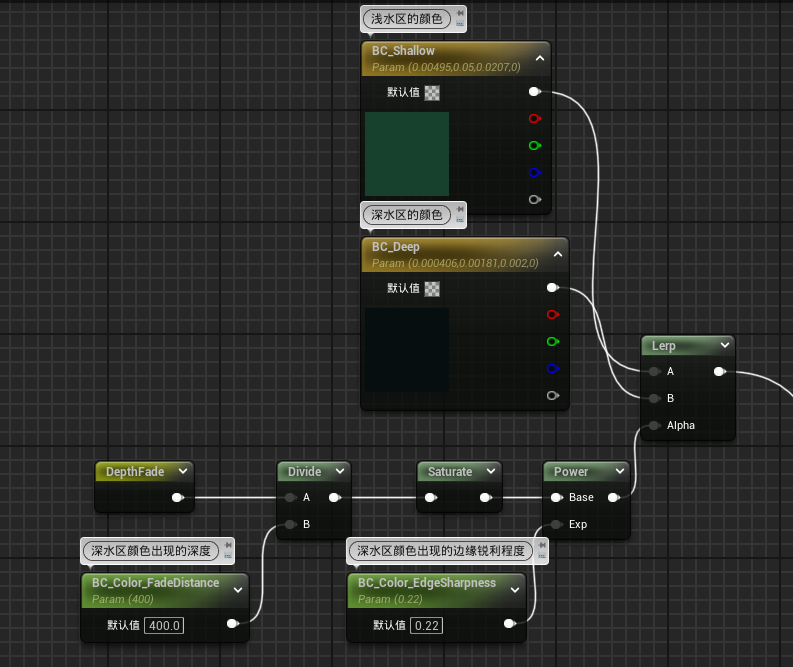Image resolution: width=793 pixels, height=667 pixels.
Task: Click the alpha output pin of BC_Deep
Action: coord(552,395)
